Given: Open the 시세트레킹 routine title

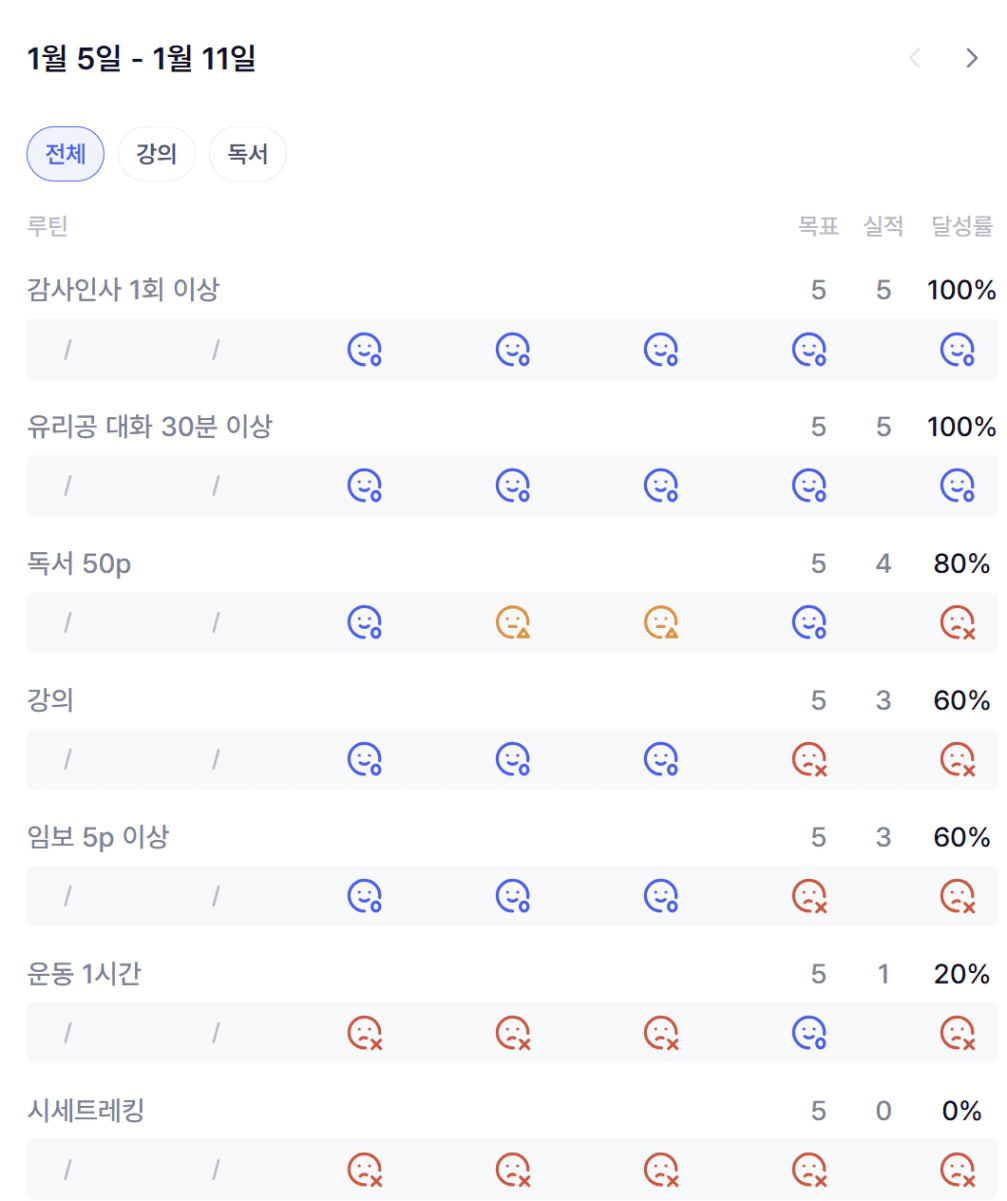Looking at the screenshot, I should [x=86, y=1110].
